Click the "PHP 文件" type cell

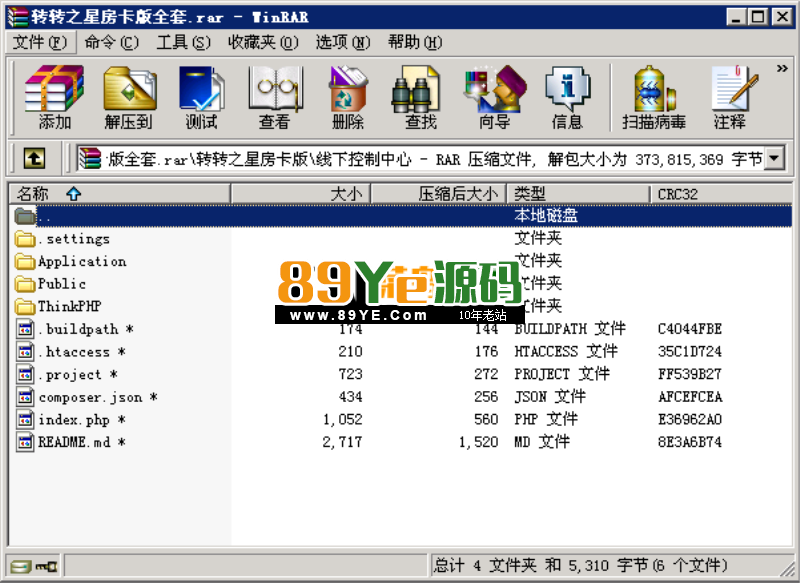546,419
